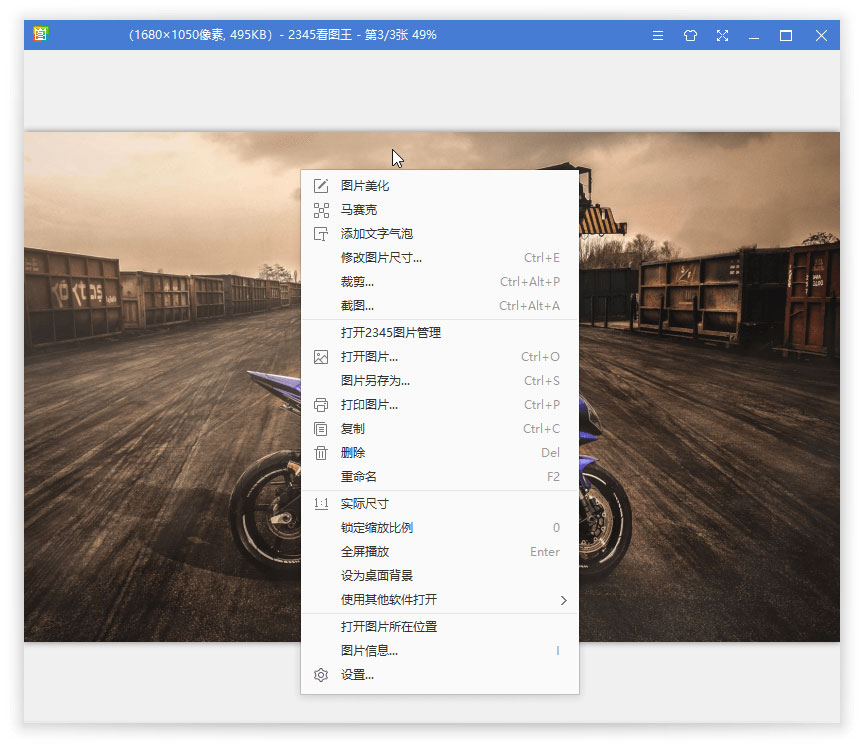Click the 打印图片 printer icon
Screen dimensions: 864x751
point(320,404)
